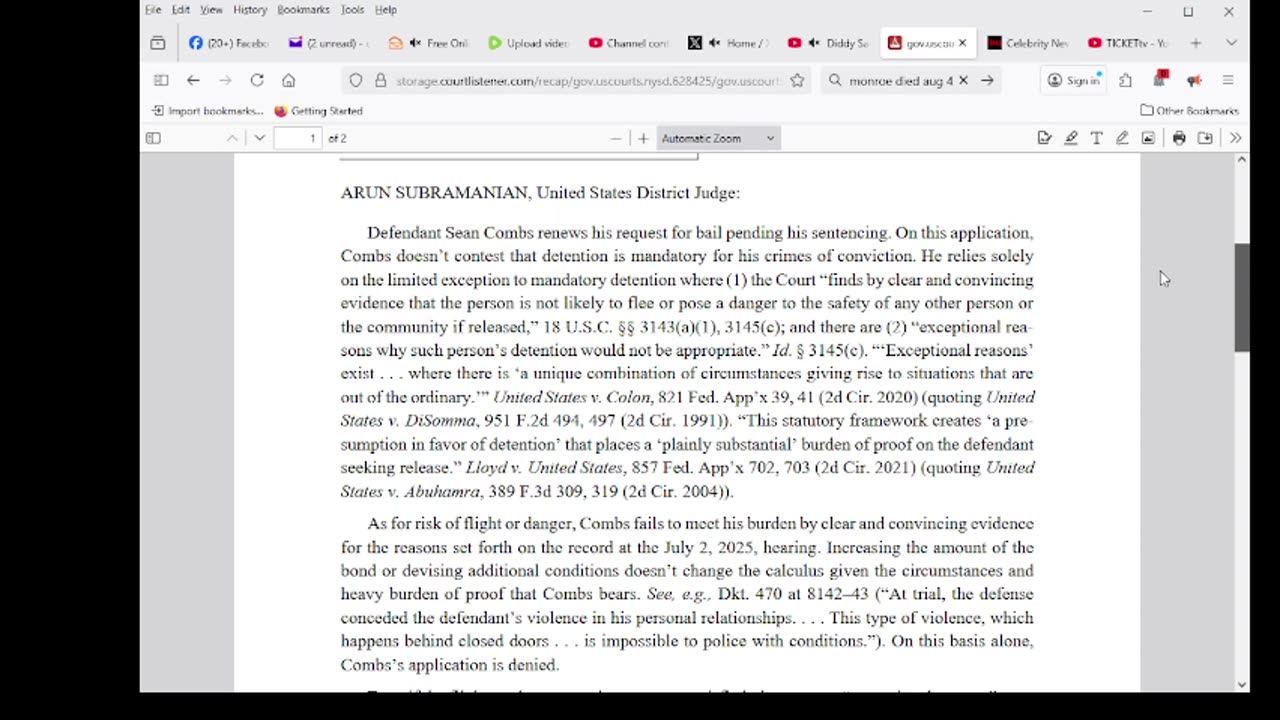Screen dimensions: 1280x720
Task: Click the scrollbar up arrow
Action: pyautogui.click(x=1242, y=160)
